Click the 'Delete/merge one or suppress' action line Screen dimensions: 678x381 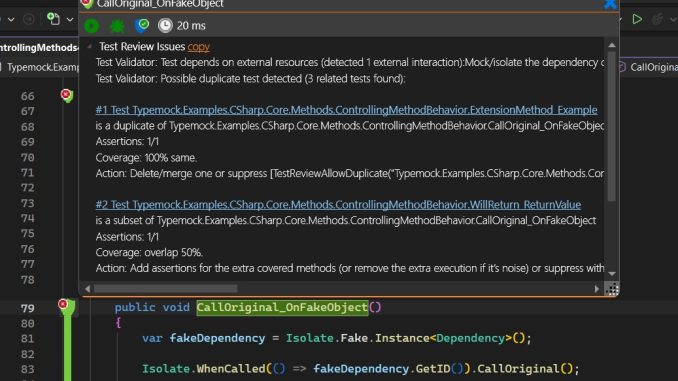tap(350, 173)
